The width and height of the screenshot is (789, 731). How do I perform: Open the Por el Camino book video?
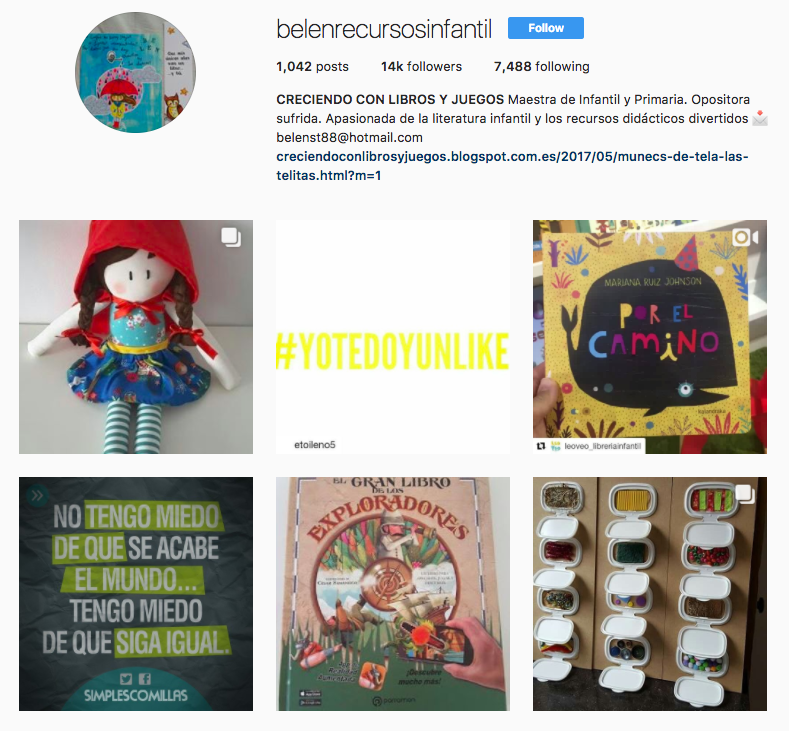pyautogui.click(x=650, y=337)
